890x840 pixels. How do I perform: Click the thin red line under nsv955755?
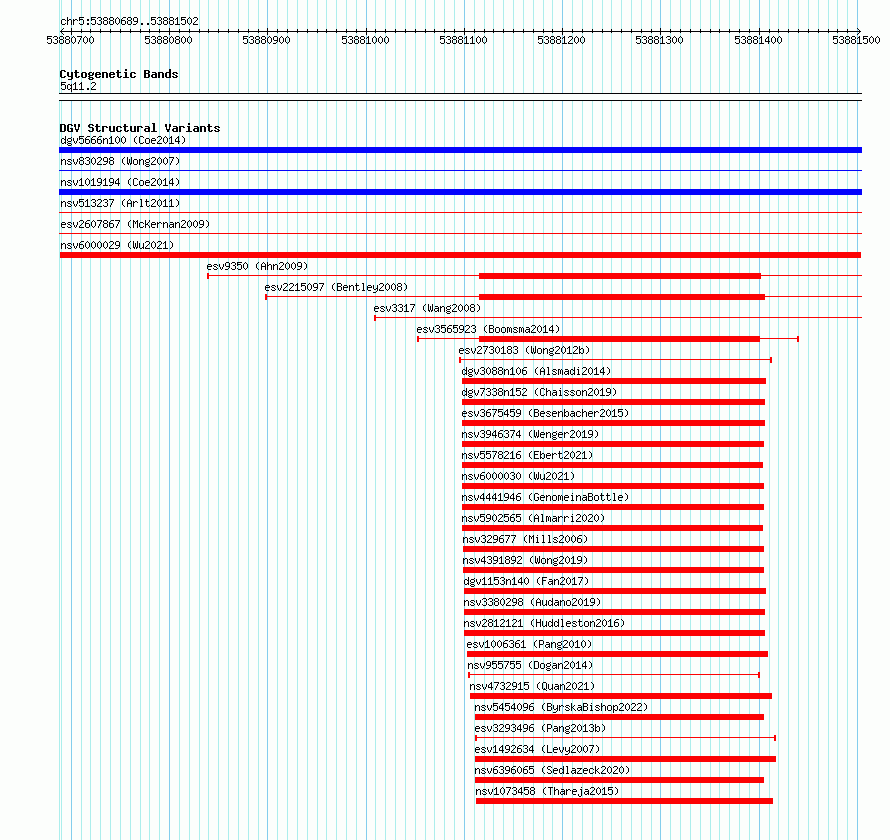pyautogui.click(x=614, y=675)
